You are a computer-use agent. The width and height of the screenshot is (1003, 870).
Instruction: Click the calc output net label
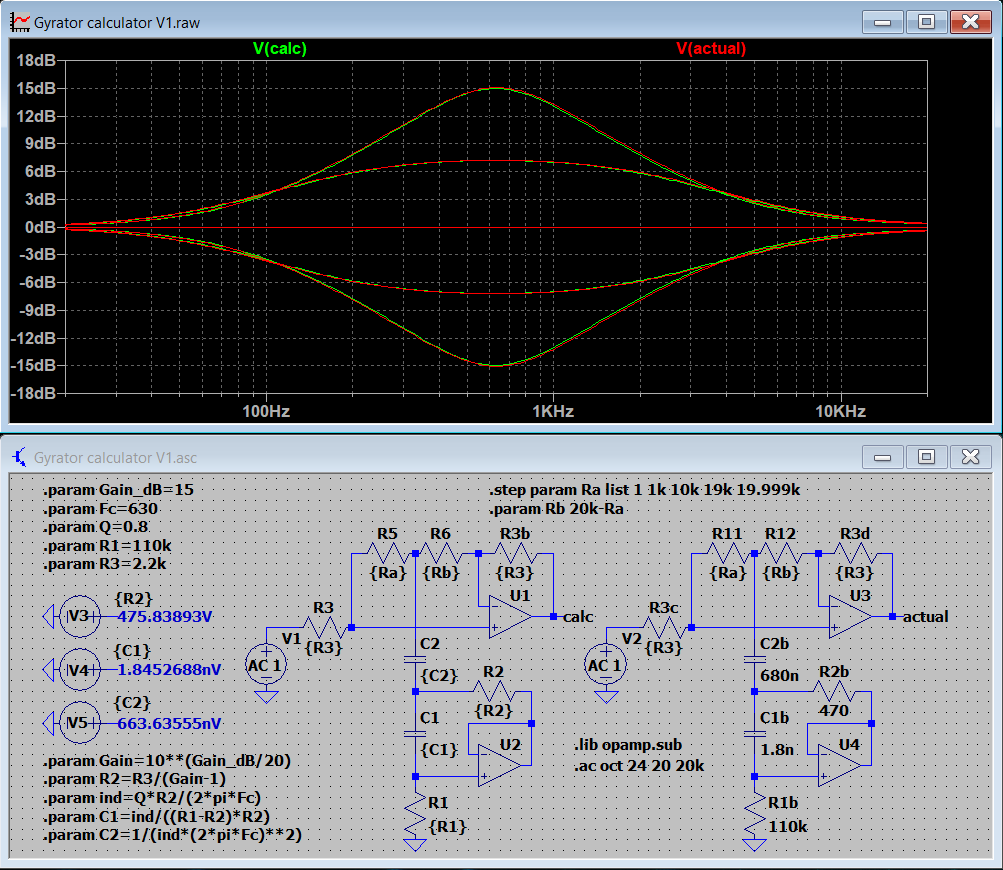click(578, 617)
